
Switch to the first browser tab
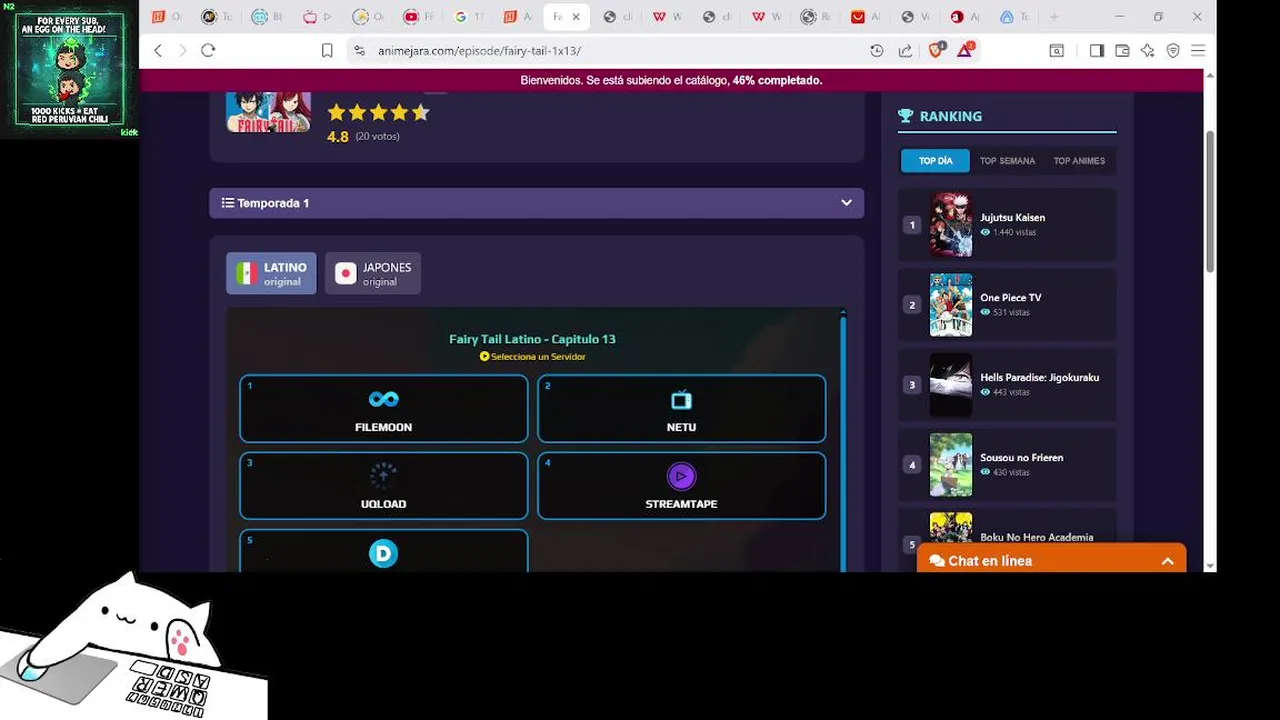166,17
